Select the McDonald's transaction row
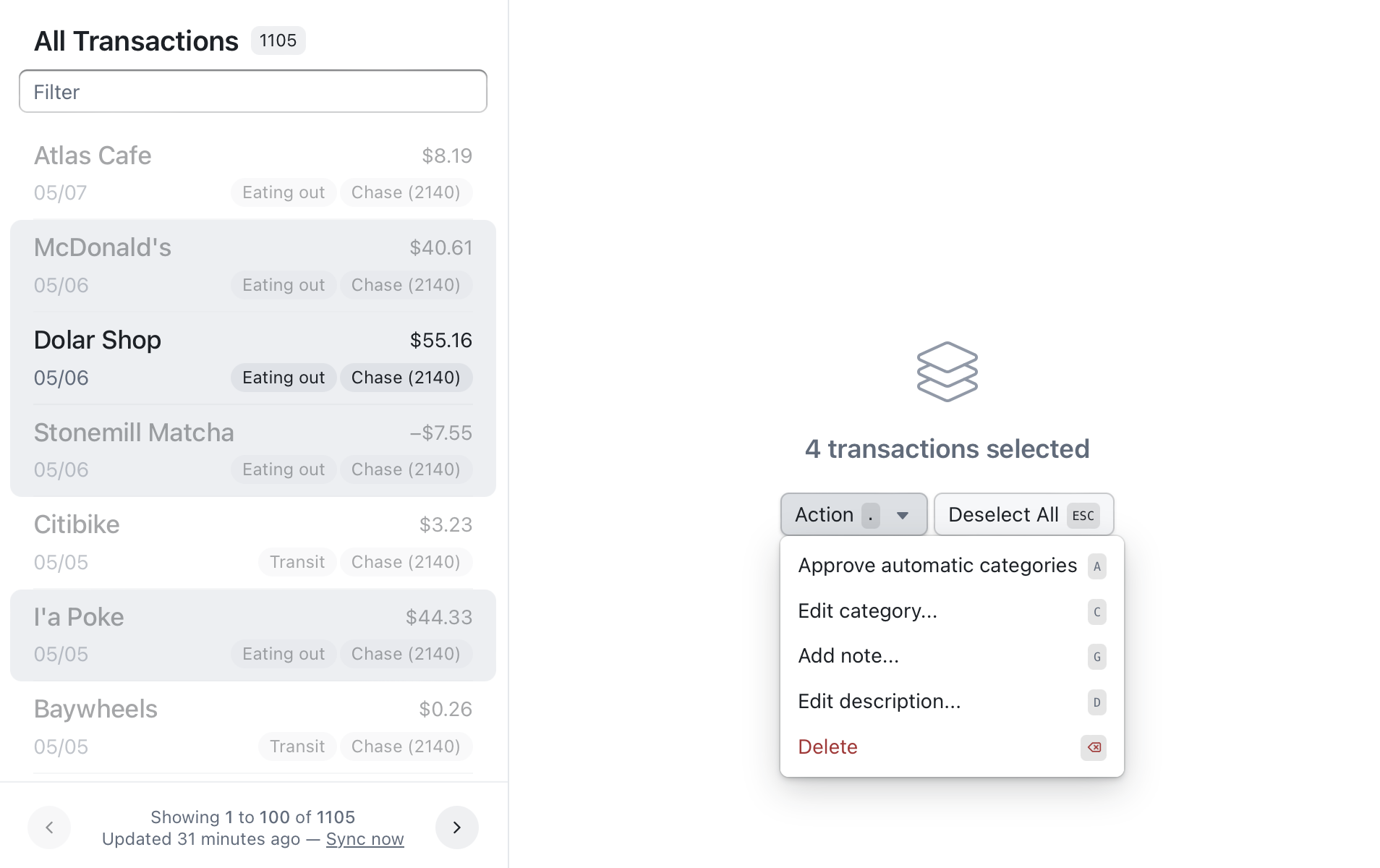1380x868 pixels. (253, 265)
